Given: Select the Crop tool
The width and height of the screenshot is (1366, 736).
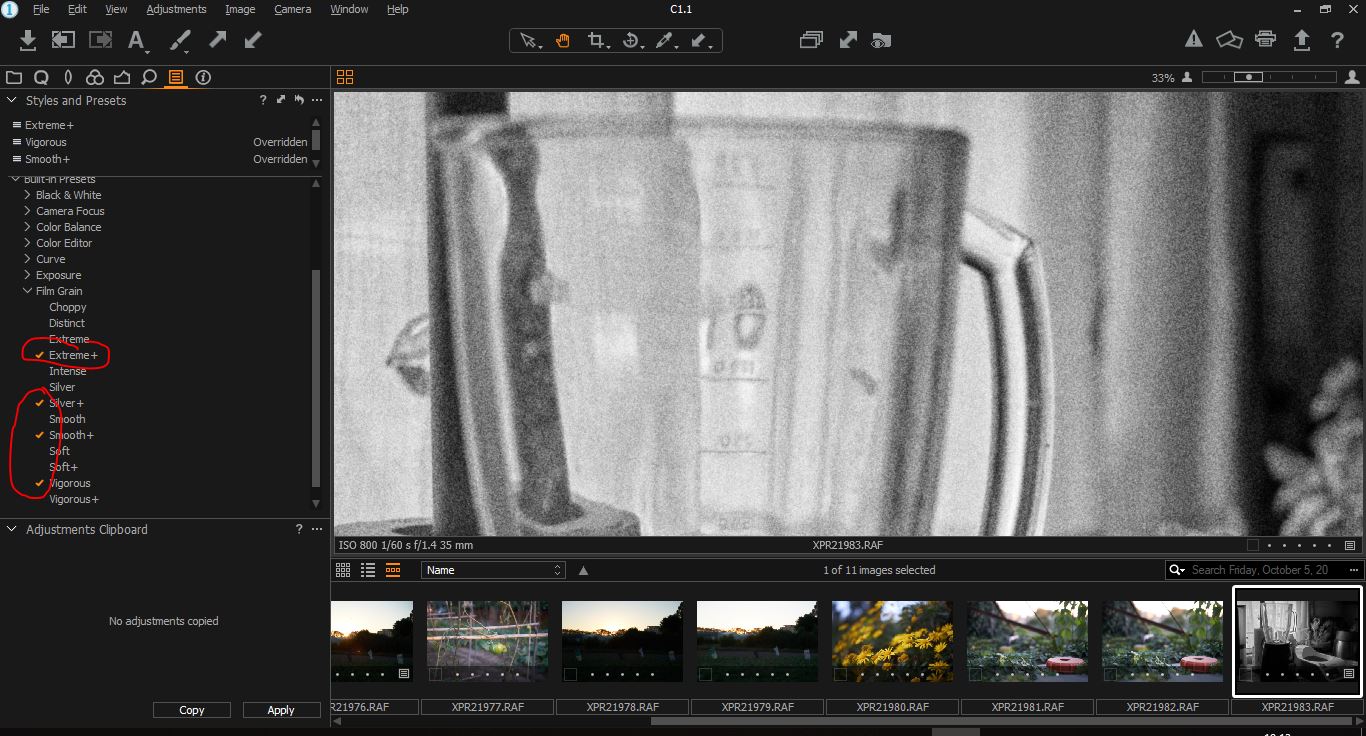Looking at the screenshot, I should point(597,41).
